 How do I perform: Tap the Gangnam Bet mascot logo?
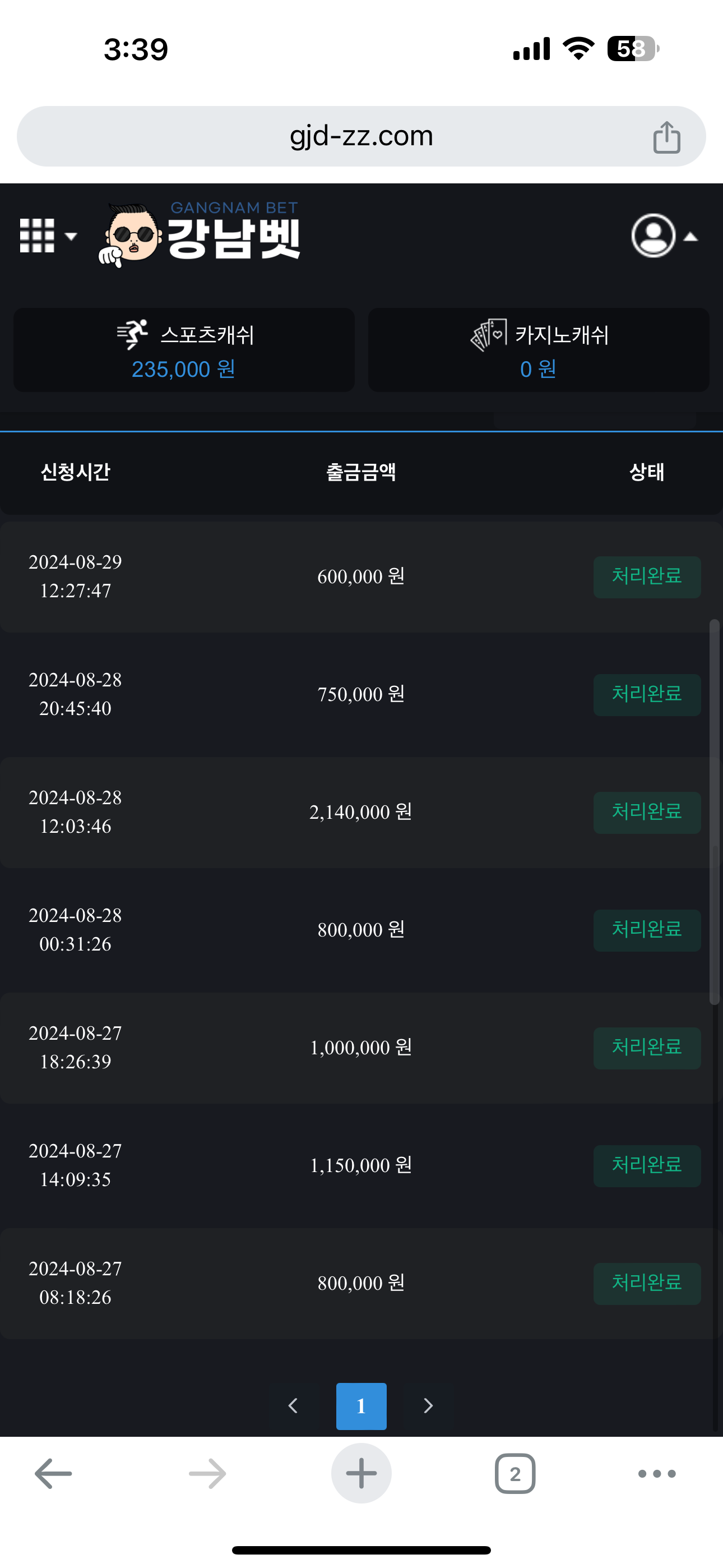tap(129, 236)
